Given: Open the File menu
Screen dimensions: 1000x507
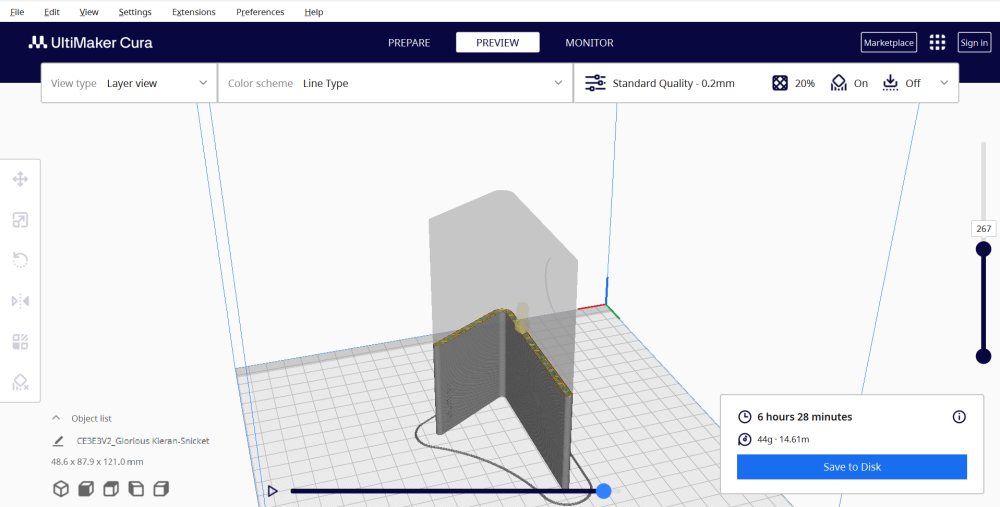Looking at the screenshot, I should 17,11.
